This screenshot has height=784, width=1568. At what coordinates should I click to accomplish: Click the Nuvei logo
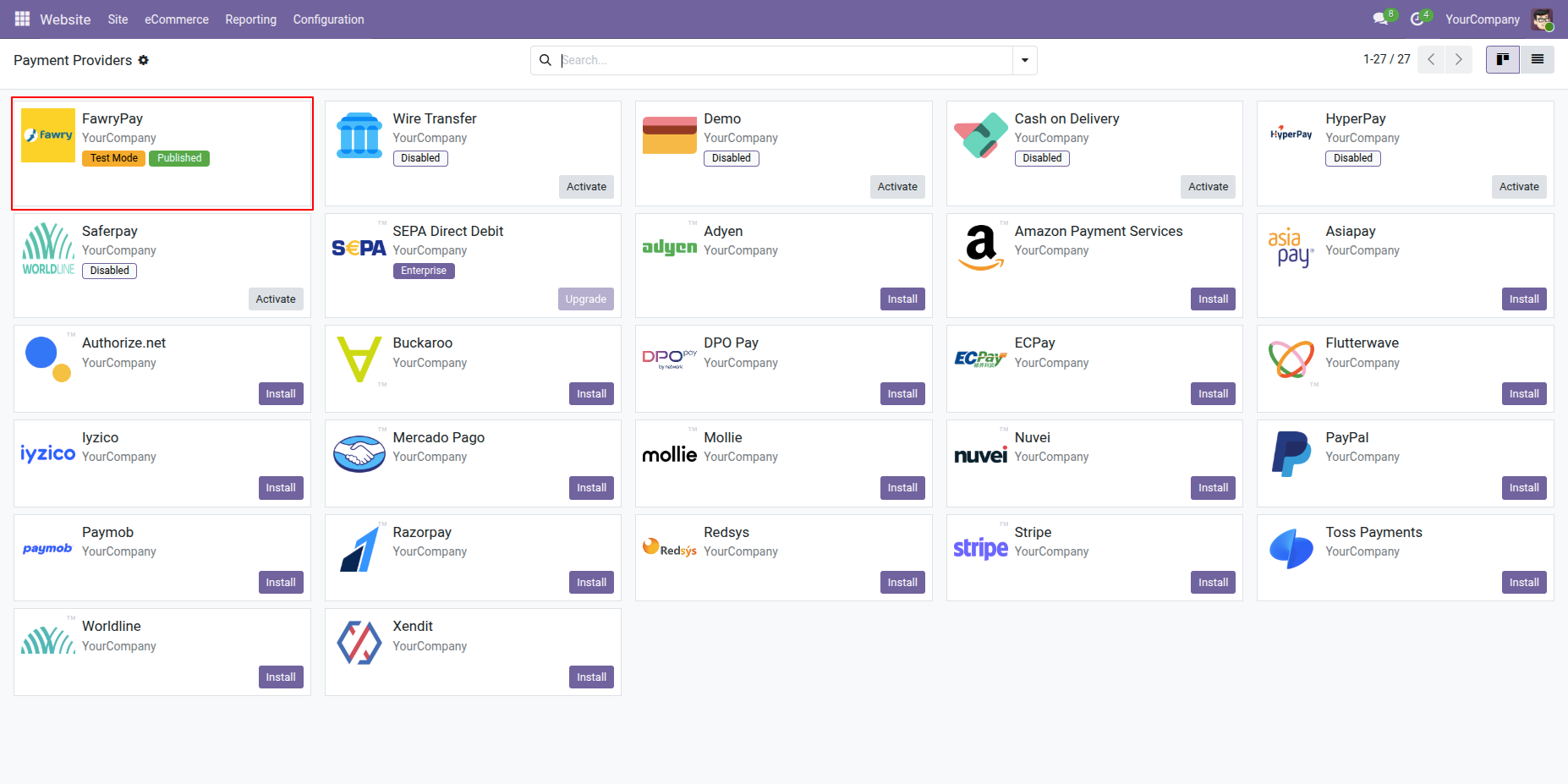tap(981, 456)
